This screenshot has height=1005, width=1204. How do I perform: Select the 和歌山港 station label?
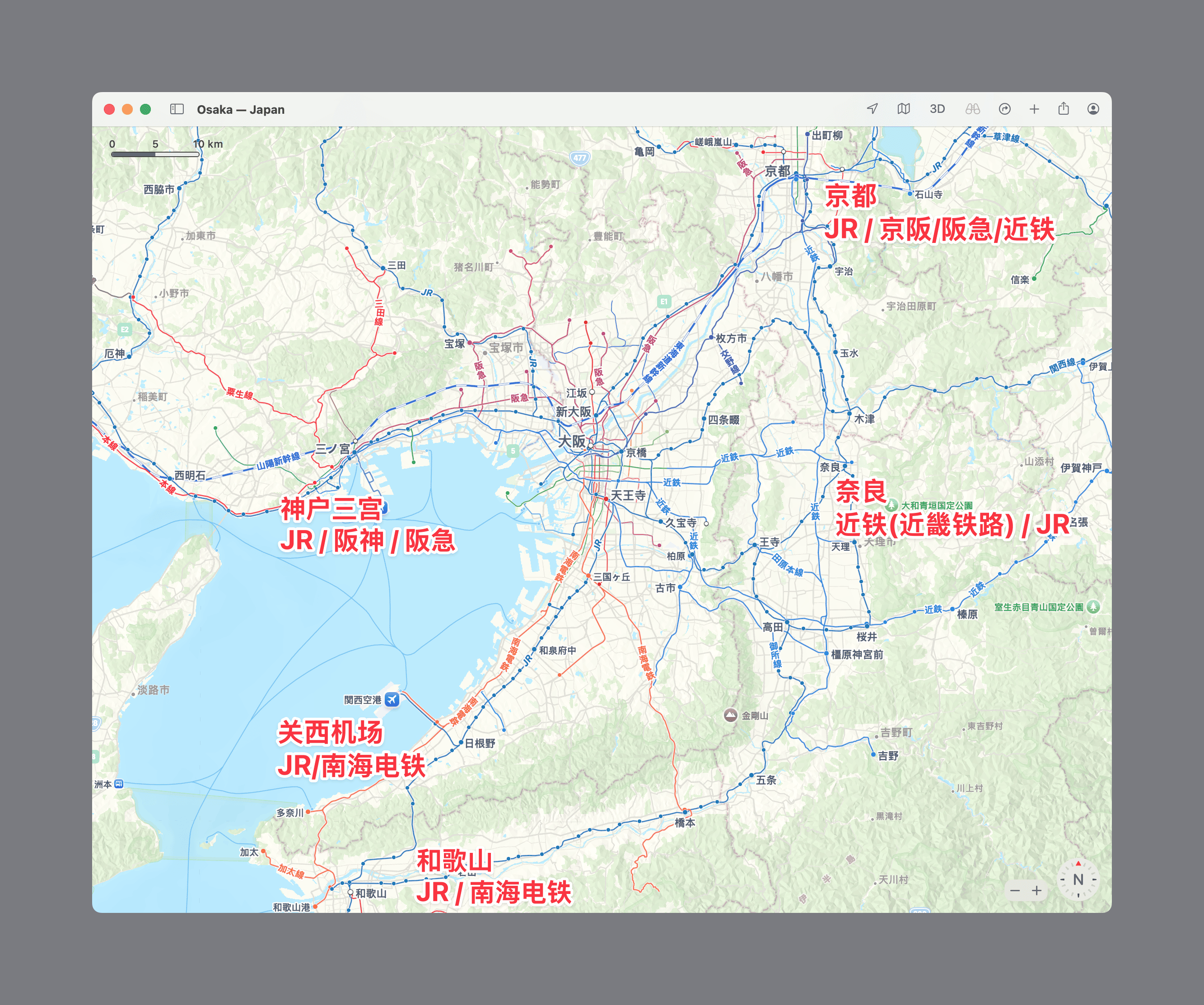[x=291, y=907]
